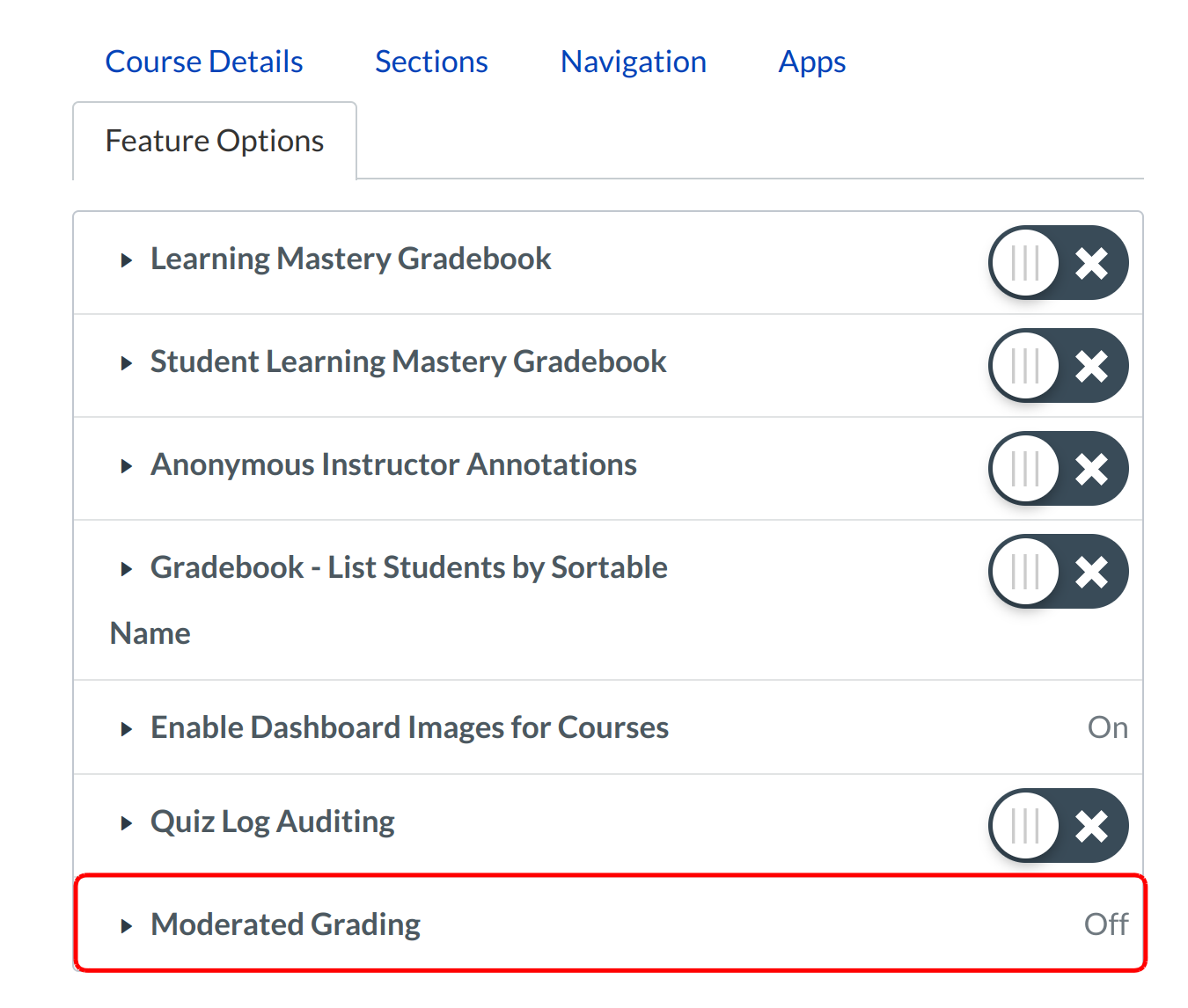Click the Moderated Grading feature title
Image resolution: width=1188 pixels, height=1008 pixels.
(286, 924)
